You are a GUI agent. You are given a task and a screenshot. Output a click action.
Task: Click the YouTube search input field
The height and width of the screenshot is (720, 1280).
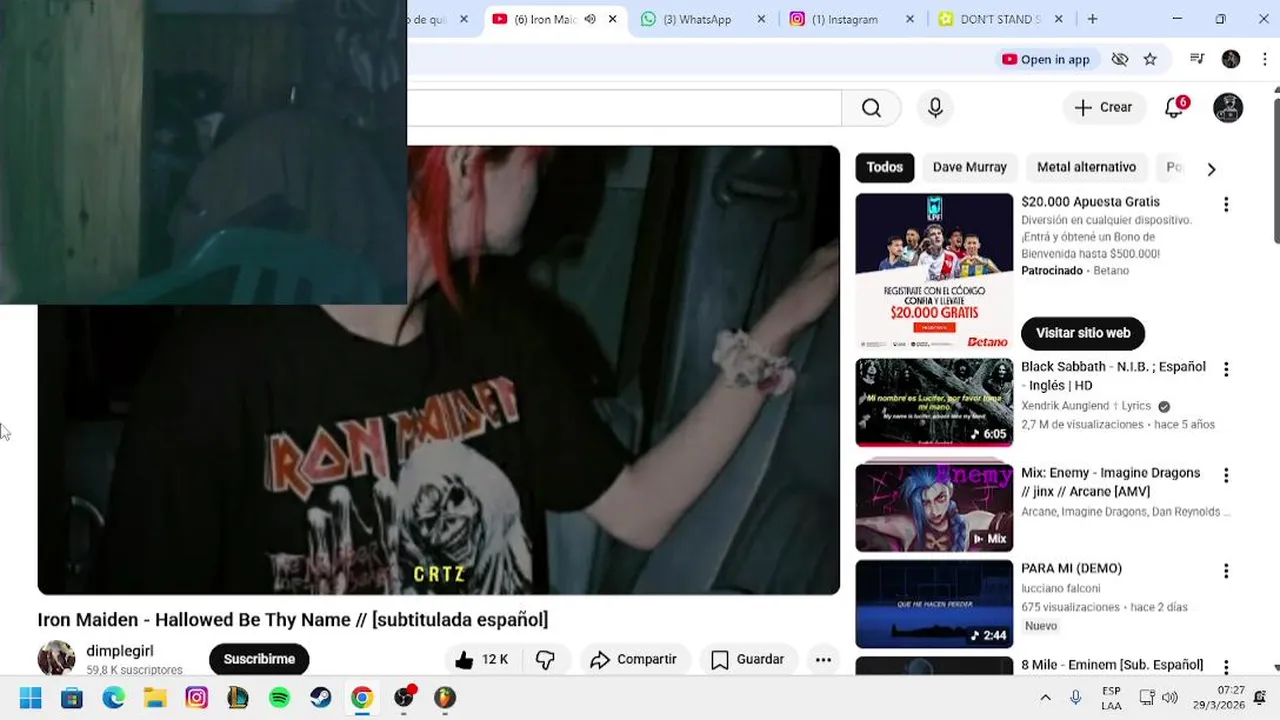tap(624, 108)
